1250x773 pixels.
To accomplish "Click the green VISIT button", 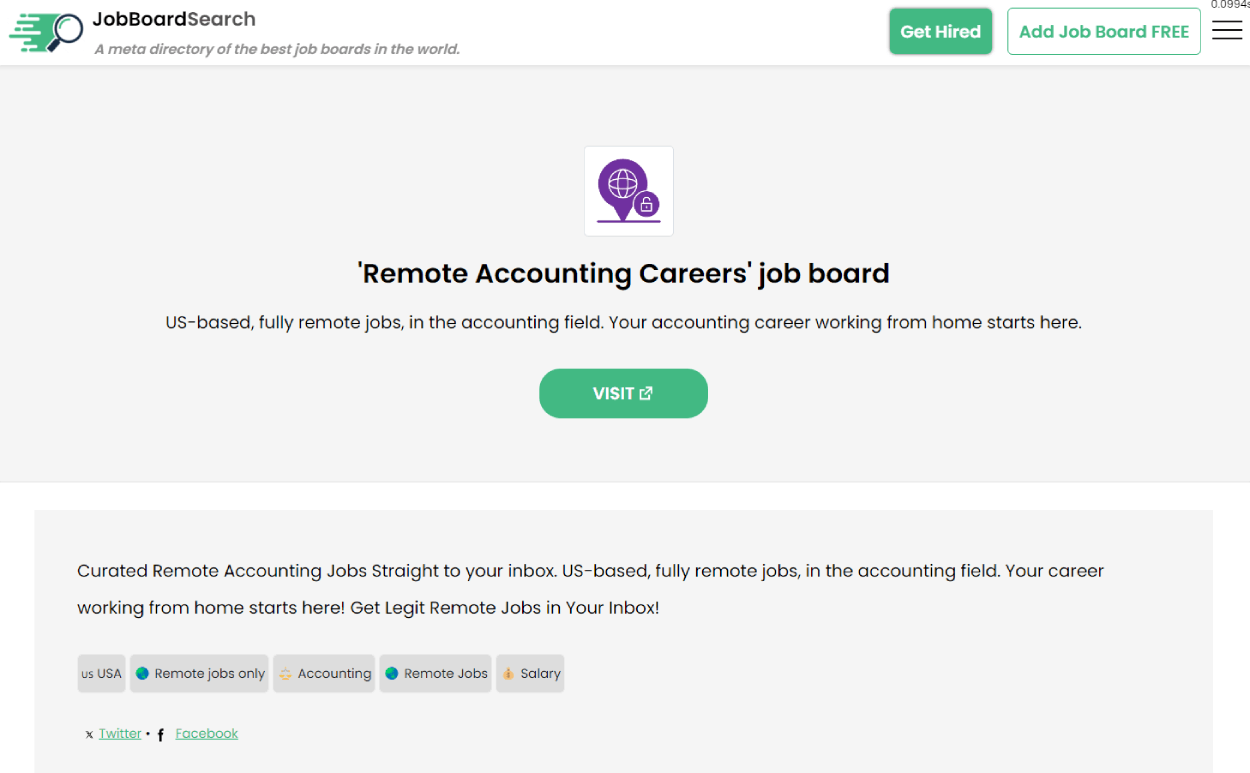I will point(623,393).
